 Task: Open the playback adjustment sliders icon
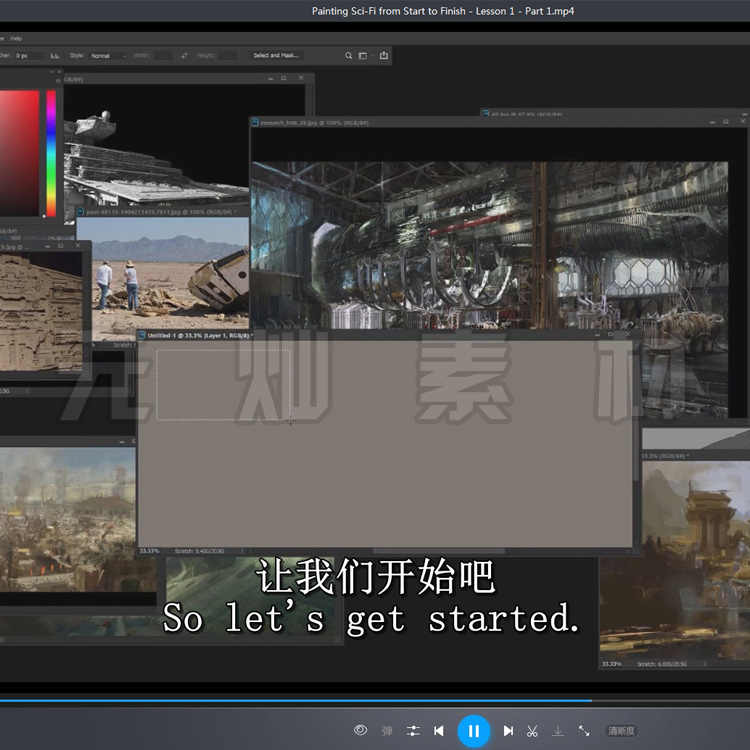[x=413, y=731]
